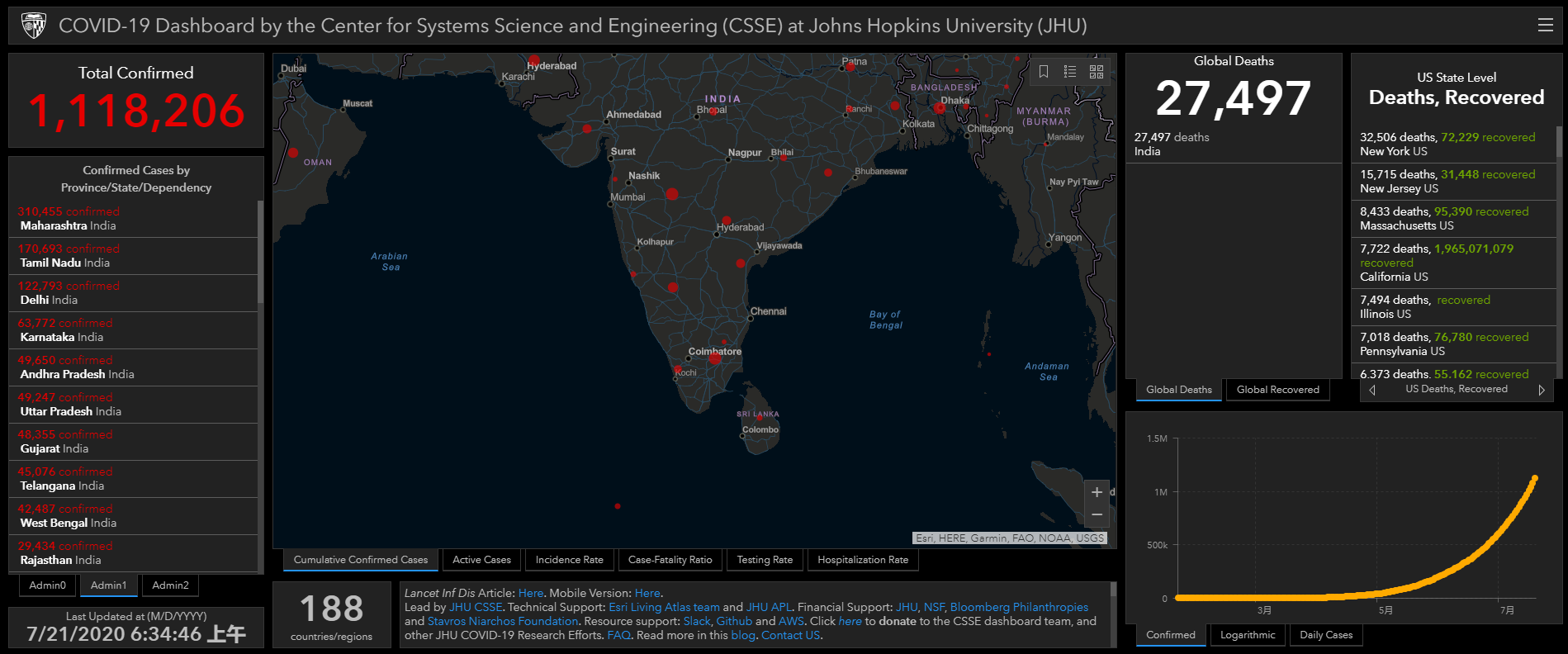1568x654 pixels.
Task: Switch to Admin1 tab
Action: click(109, 585)
